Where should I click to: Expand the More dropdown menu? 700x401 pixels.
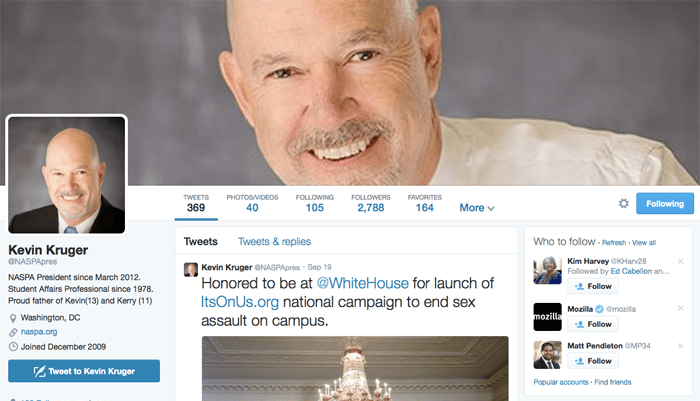[477, 208]
